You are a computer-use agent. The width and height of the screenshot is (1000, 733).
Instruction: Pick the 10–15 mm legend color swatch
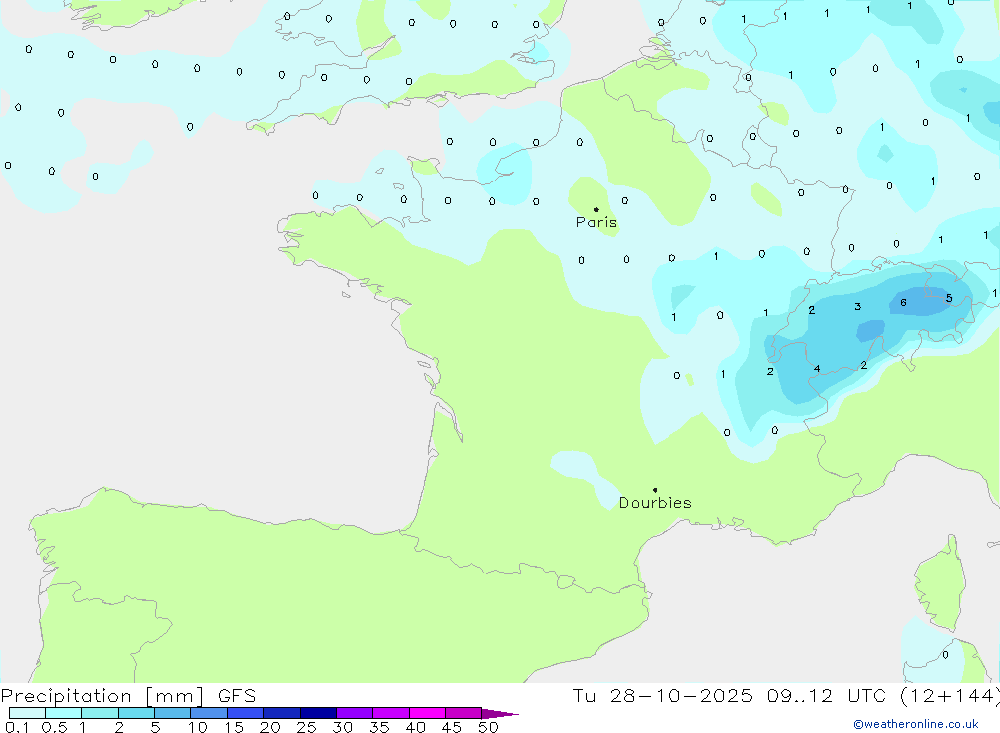(x=209, y=713)
